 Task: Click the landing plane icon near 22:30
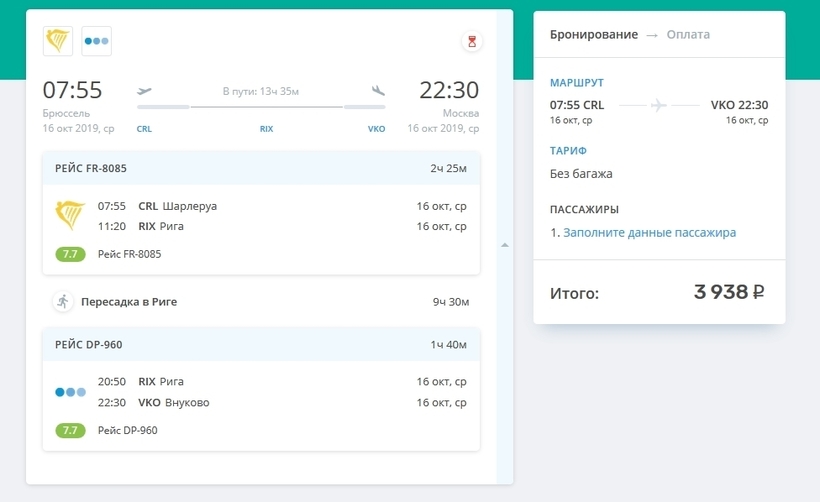(x=378, y=90)
